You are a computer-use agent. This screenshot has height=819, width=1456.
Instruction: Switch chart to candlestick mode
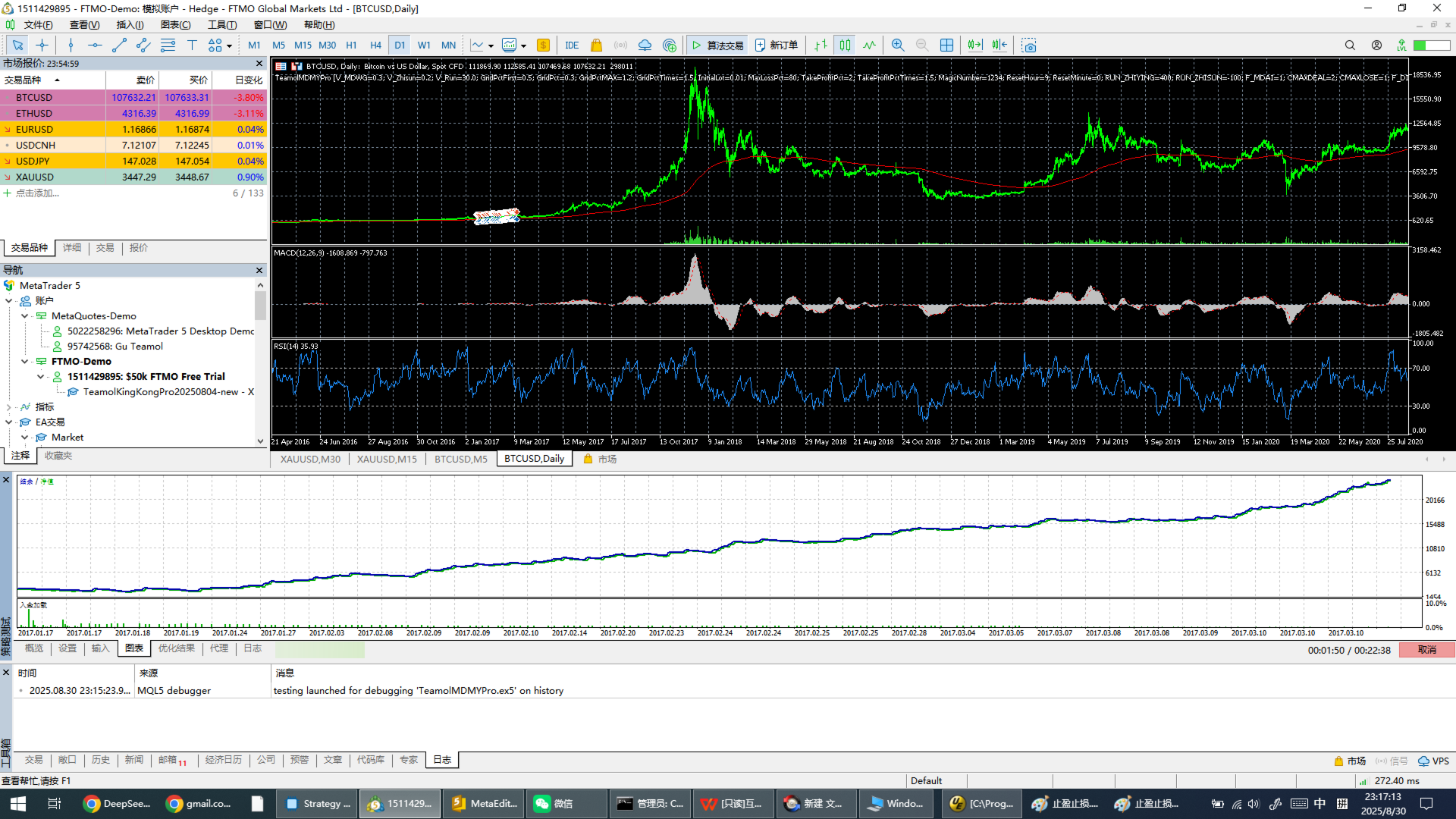coord(845,45)
